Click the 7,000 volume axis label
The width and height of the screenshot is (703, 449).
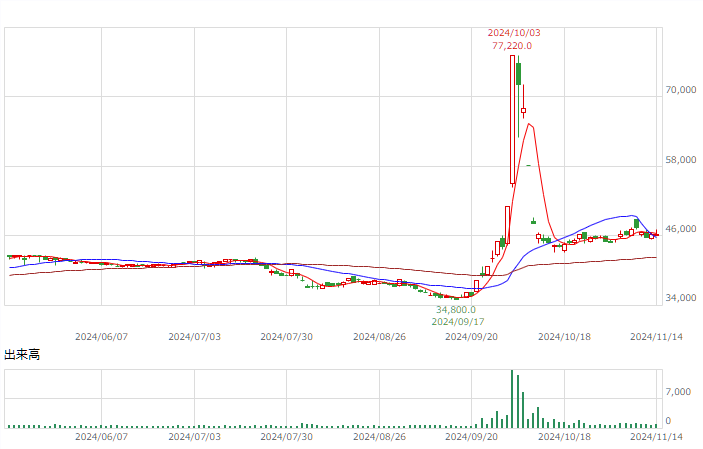(x=678, y=392)
